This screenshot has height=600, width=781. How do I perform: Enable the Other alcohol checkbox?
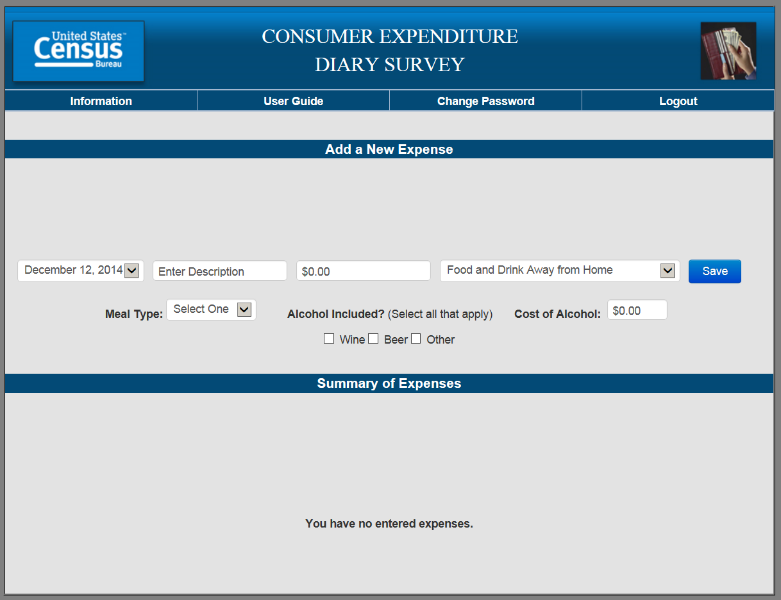(x=416, y=339)
